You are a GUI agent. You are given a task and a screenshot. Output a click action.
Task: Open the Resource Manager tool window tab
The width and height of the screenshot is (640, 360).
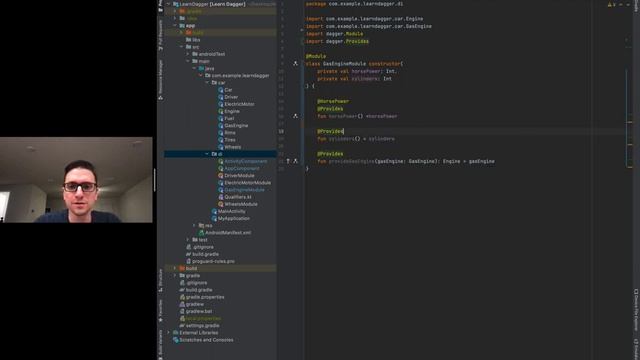(160, 80)
